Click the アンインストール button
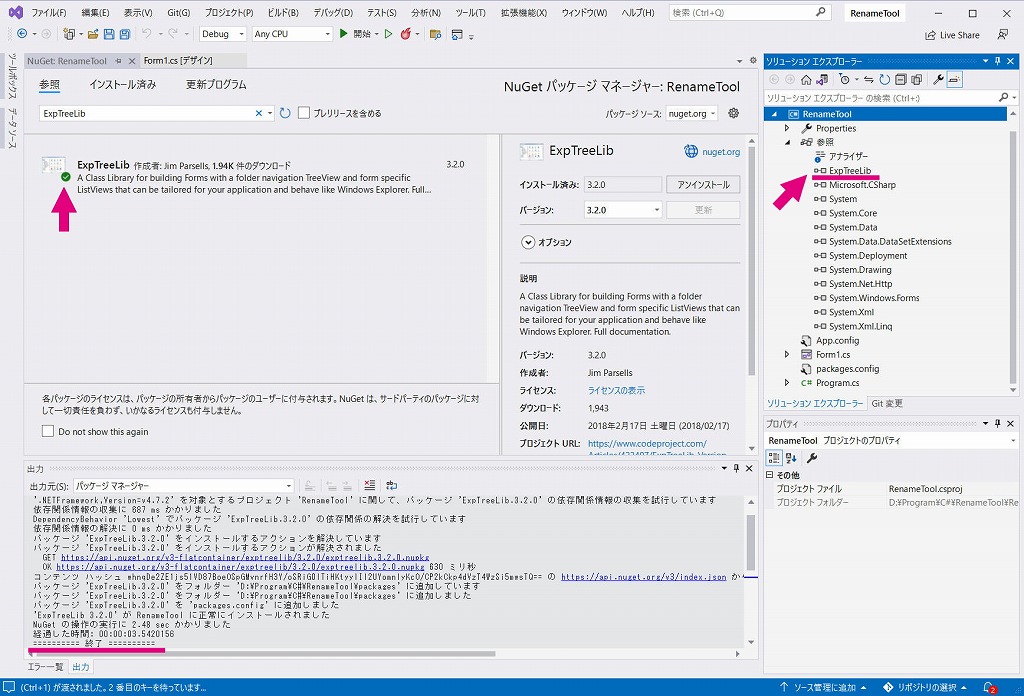 click(x=703, y=185)
